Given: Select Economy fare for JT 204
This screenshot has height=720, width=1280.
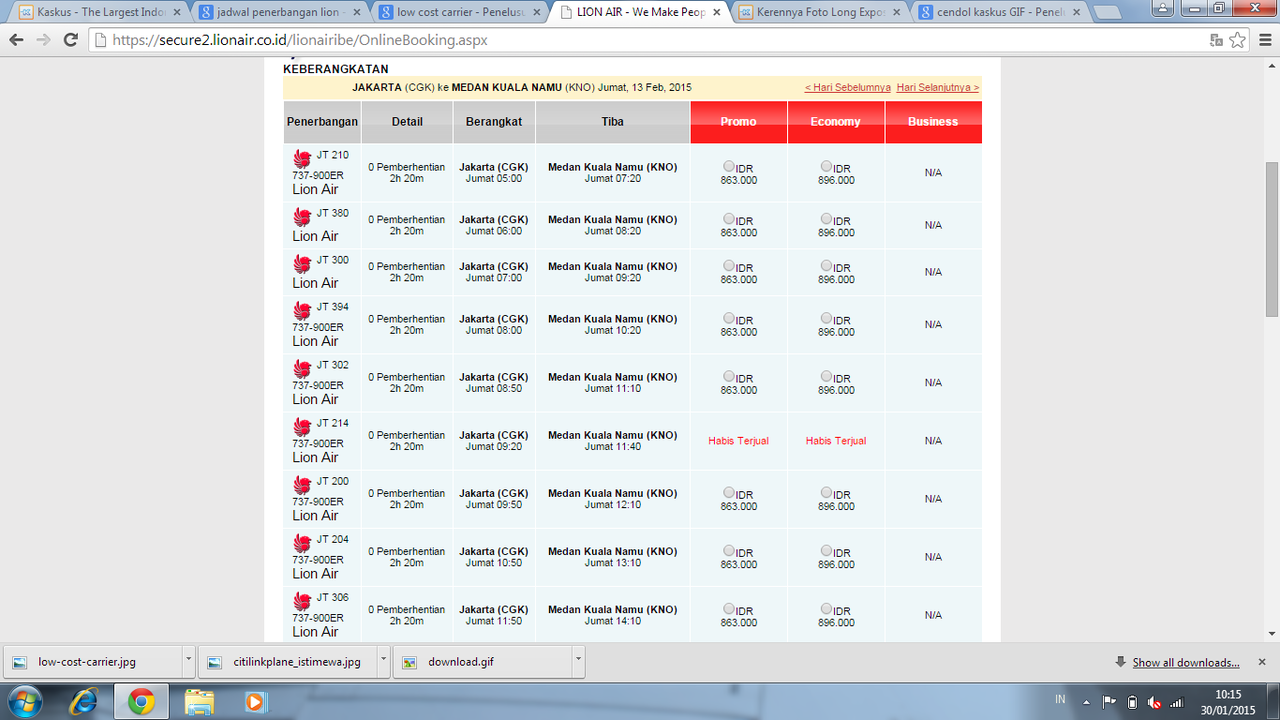Looking at the screenshot, I should tap(826, 551).
